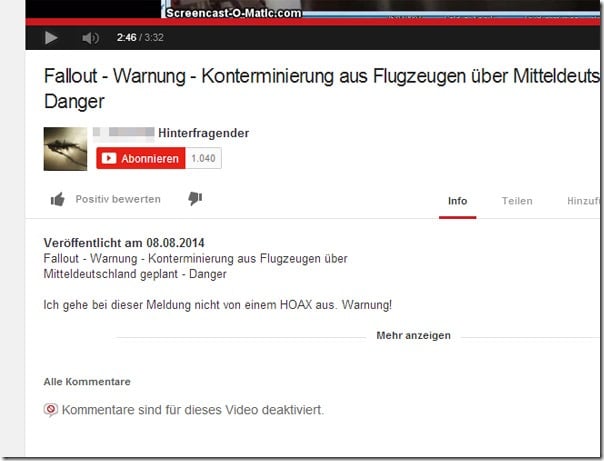The image size is (604, 461).
Task: Click the Positiv bewerten label
Action: click(x=118, y=199)
